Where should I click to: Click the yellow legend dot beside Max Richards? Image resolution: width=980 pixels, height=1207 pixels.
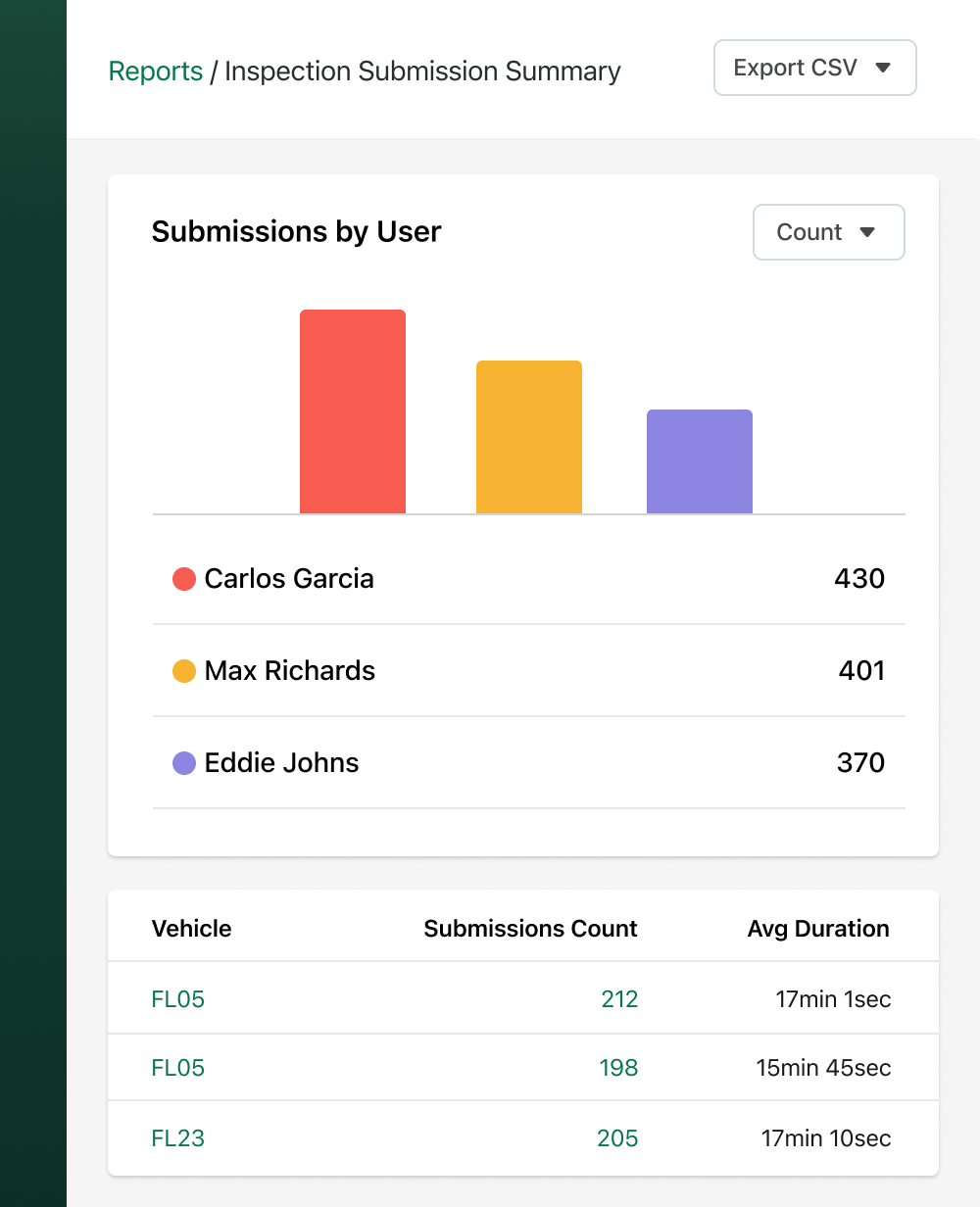[x=184, y=671]
